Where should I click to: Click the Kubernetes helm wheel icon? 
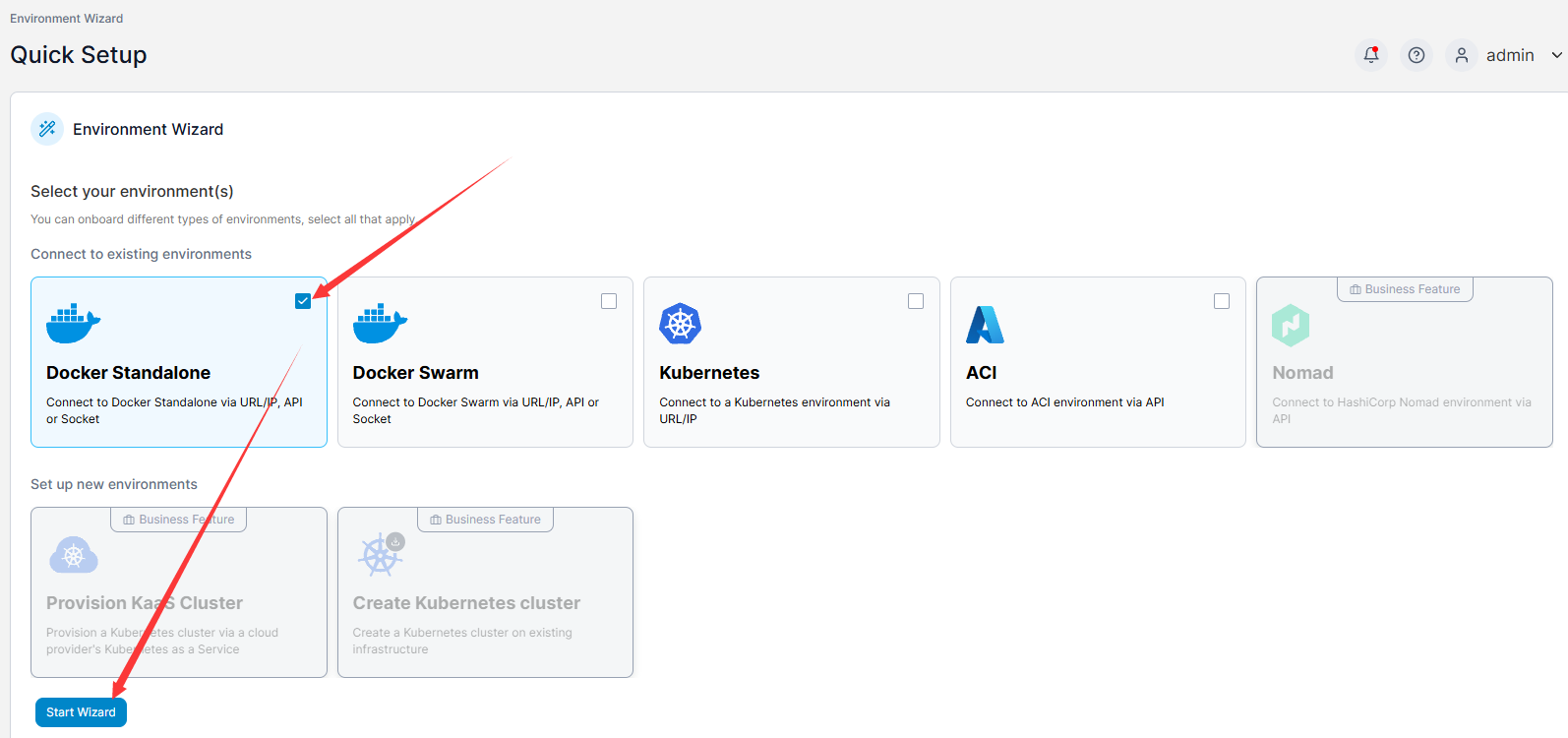click(x=680, y=324)
